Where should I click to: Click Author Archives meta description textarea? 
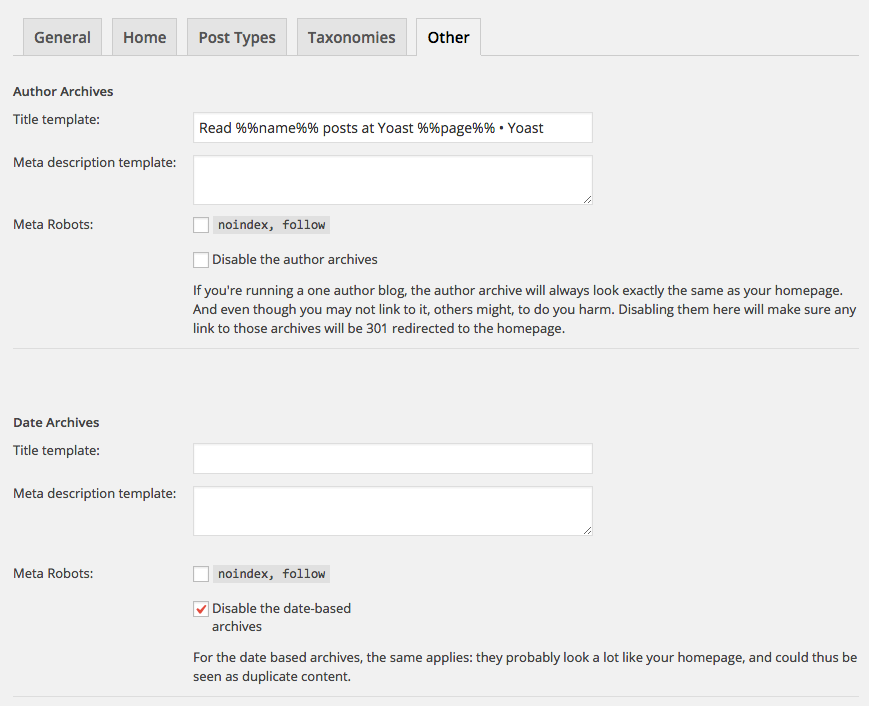tap(392, 180)
